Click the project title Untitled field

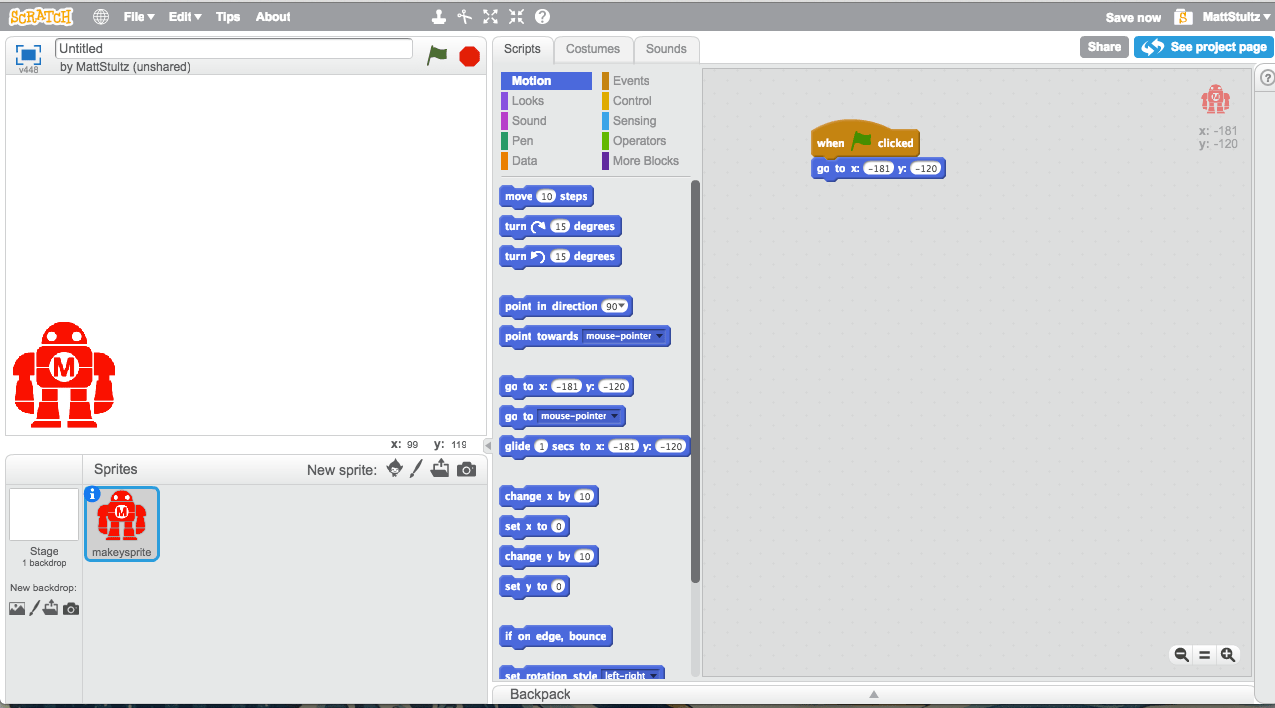(234, 48)
